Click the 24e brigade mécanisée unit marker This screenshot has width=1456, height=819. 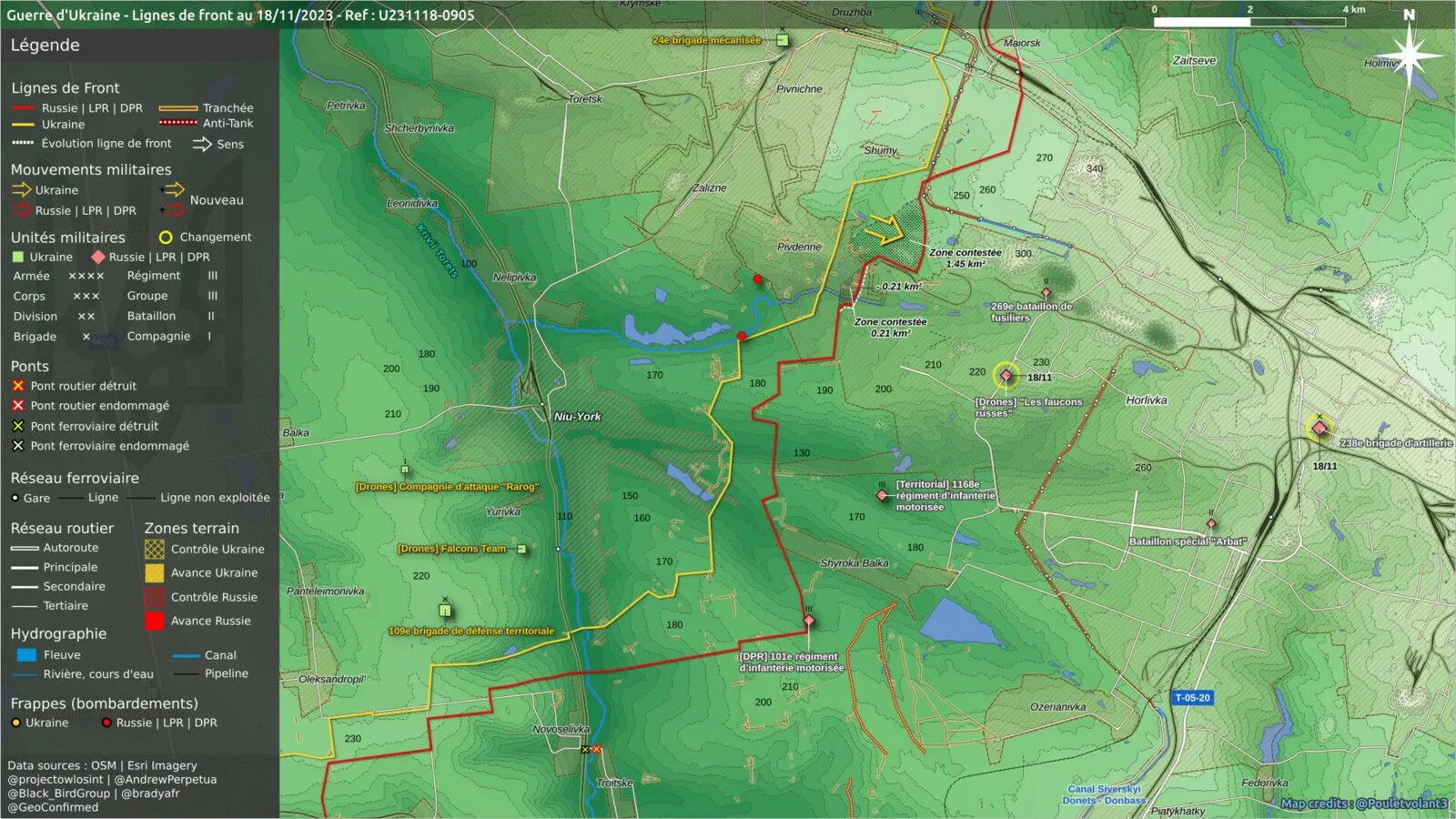click(x=783, y=40)
